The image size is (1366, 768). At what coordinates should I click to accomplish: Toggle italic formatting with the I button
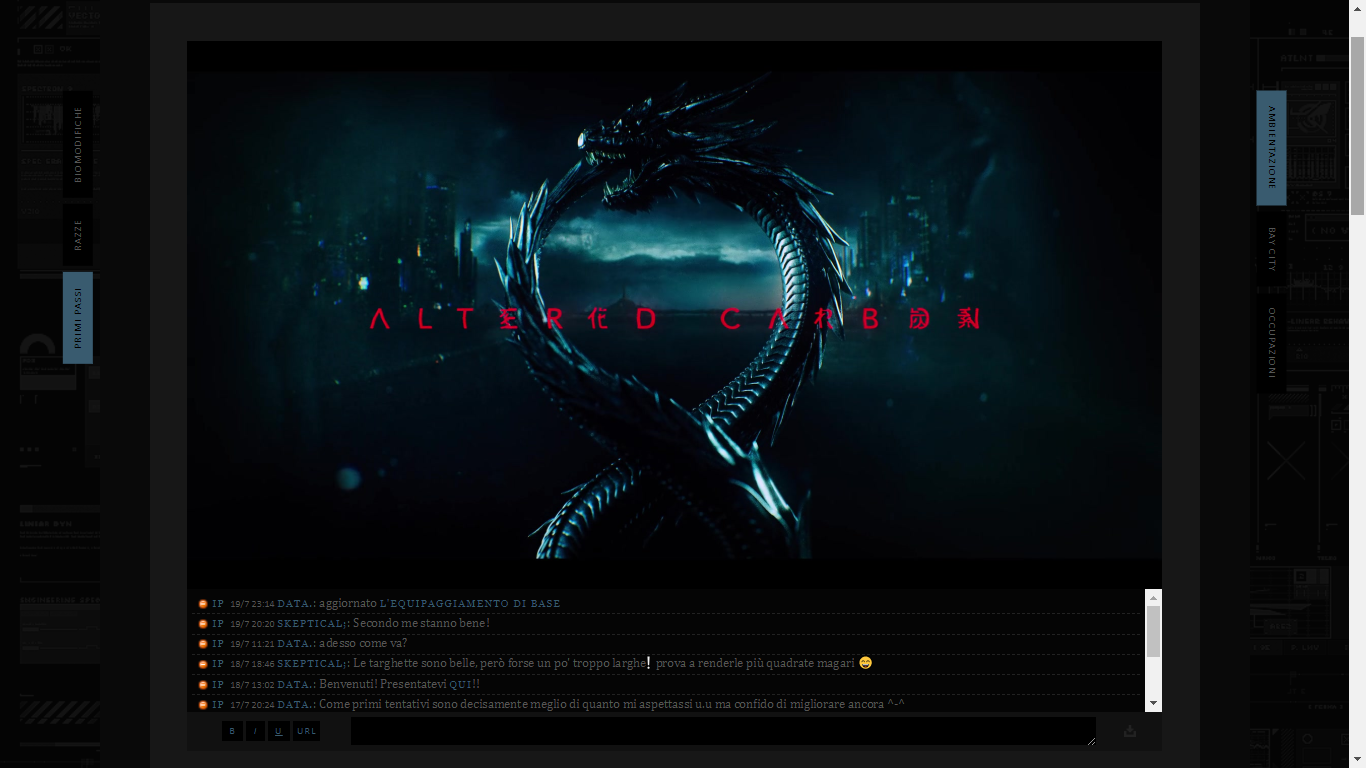point(255,731)
